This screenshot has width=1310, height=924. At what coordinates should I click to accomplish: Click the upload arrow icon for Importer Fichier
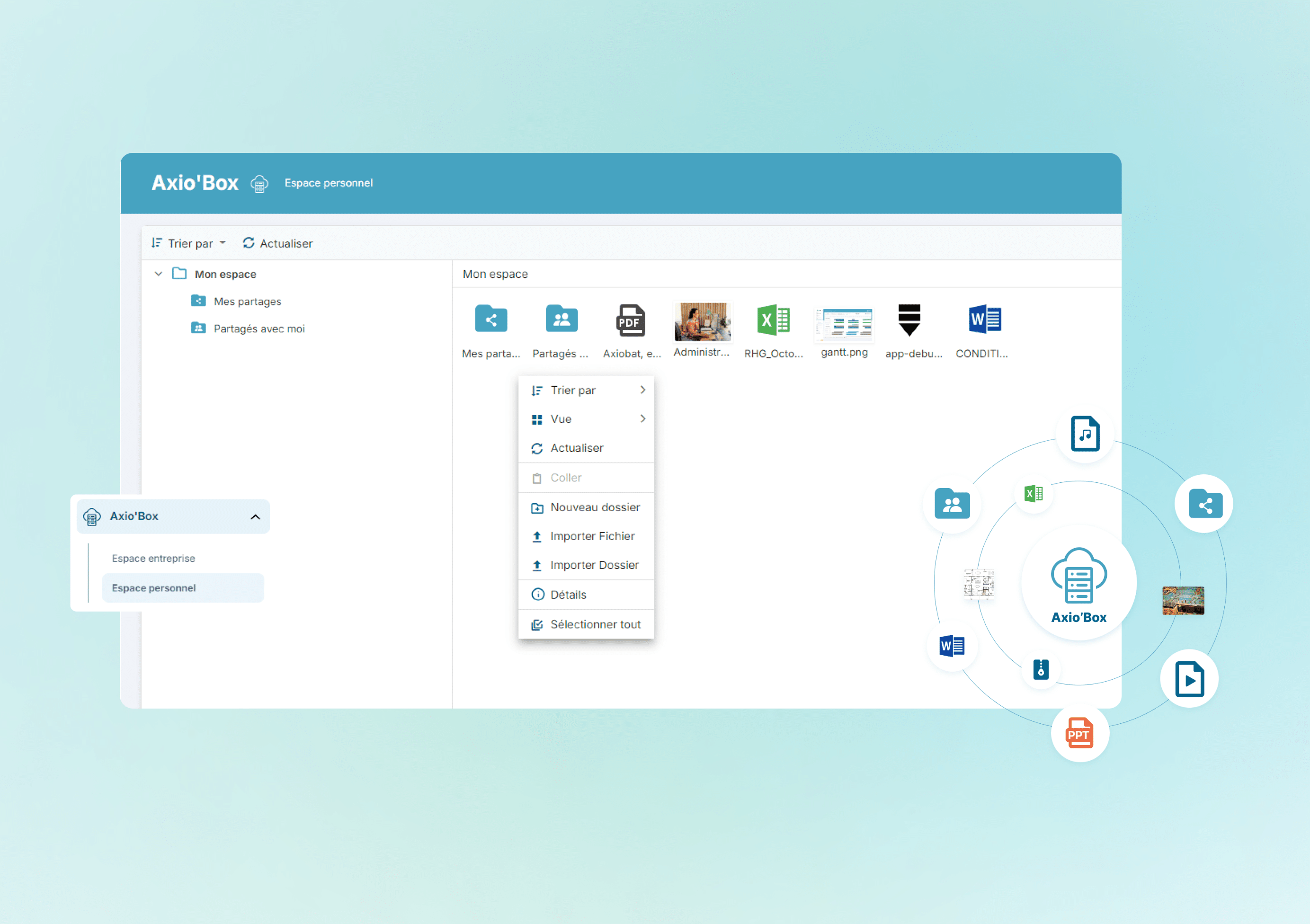[537, 537]
